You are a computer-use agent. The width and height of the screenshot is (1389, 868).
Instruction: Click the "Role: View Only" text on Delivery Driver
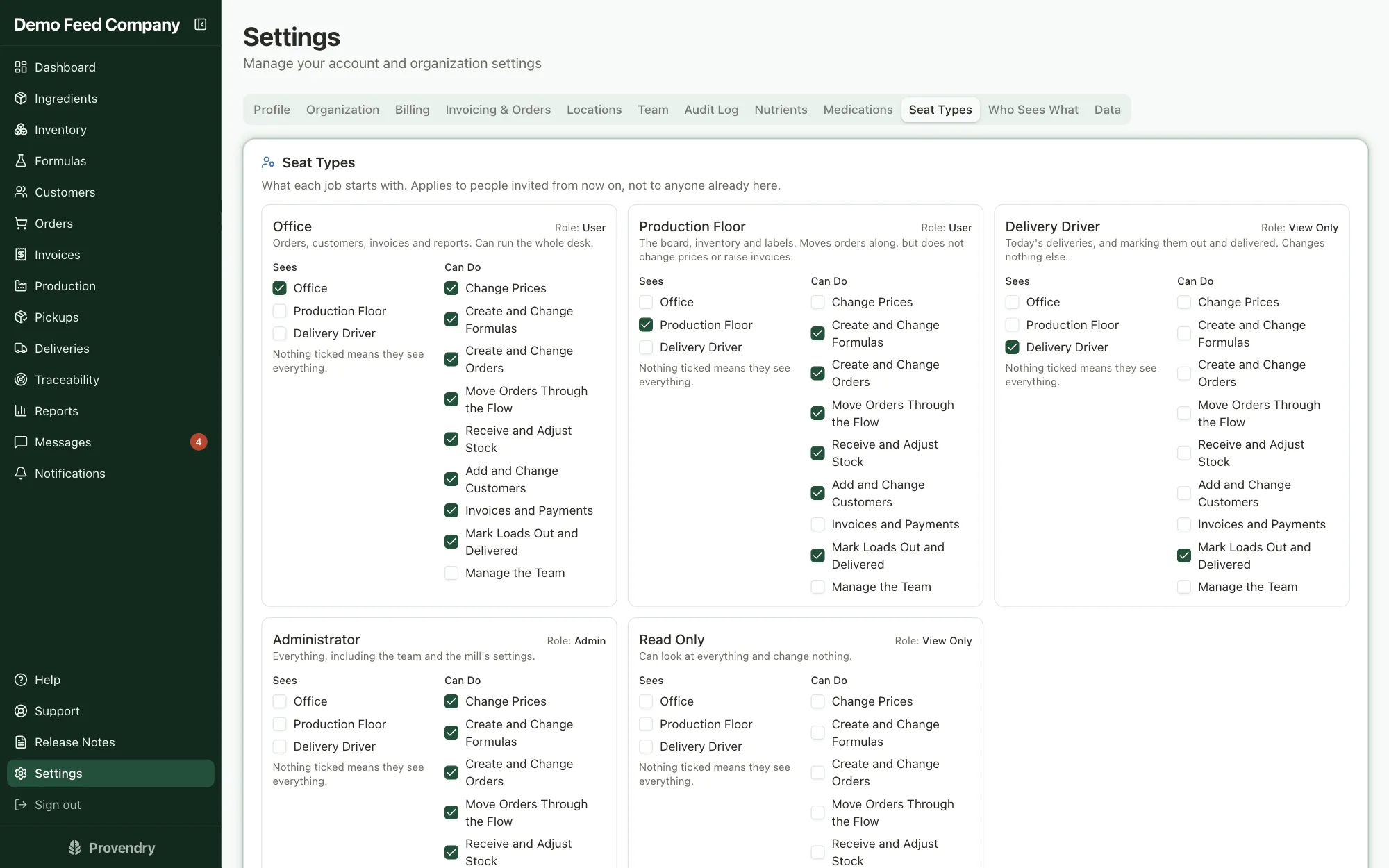pos(1299,228)
